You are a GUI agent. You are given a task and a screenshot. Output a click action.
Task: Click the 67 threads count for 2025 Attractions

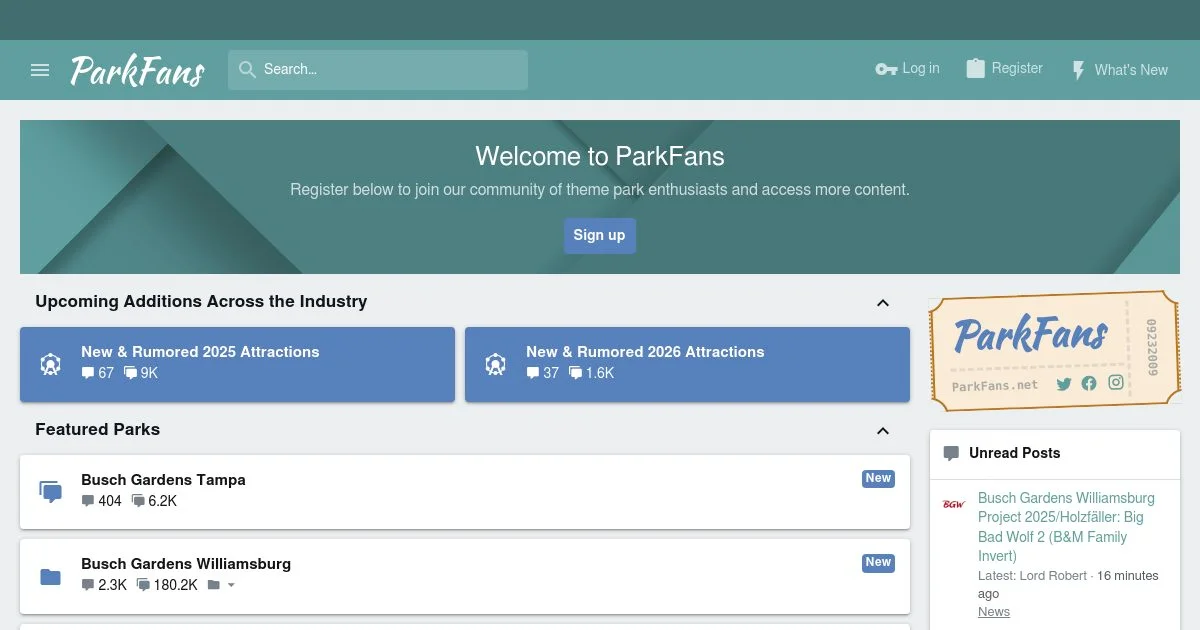coord(98,373)
